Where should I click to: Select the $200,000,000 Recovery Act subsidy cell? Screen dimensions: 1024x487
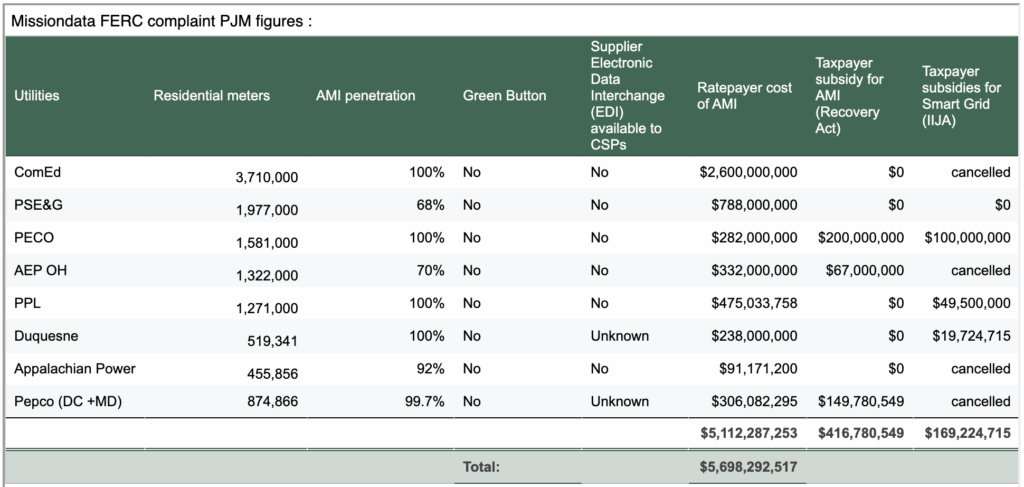(x=861, y=238)
